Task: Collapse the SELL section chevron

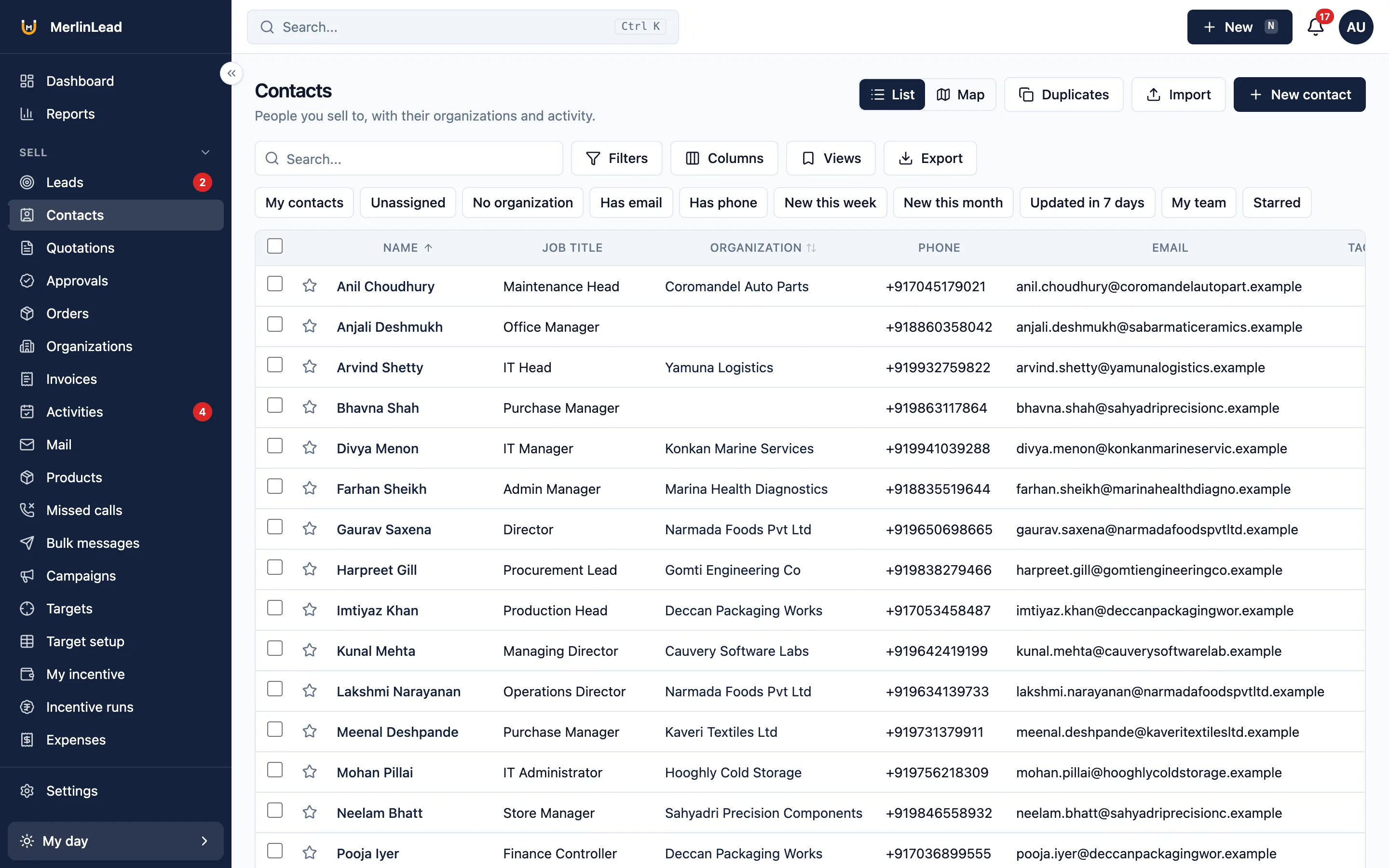Action: (x=205, y=152)
